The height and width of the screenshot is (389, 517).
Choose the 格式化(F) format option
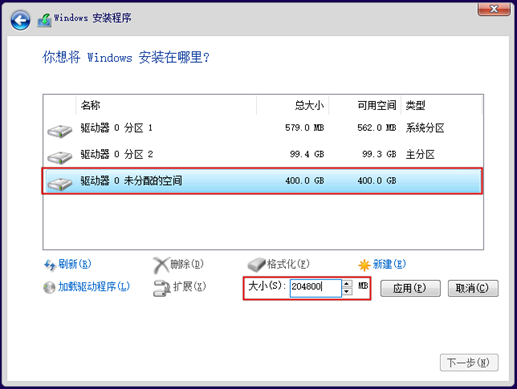click(288, 264)
